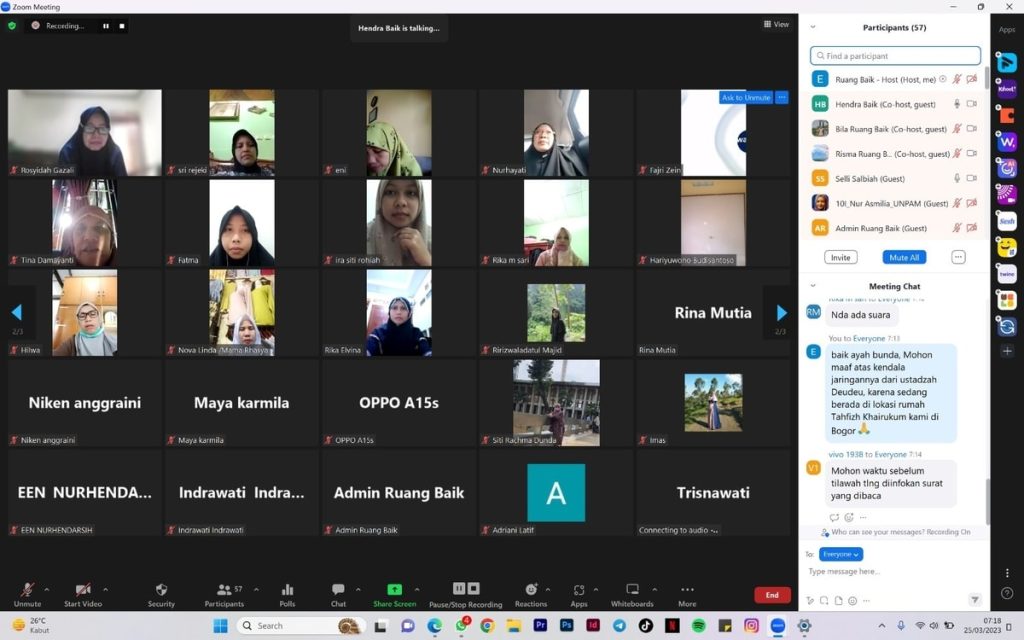Click the meeting chat scrollbar
1024x640 pixels.
pos(987,502)
